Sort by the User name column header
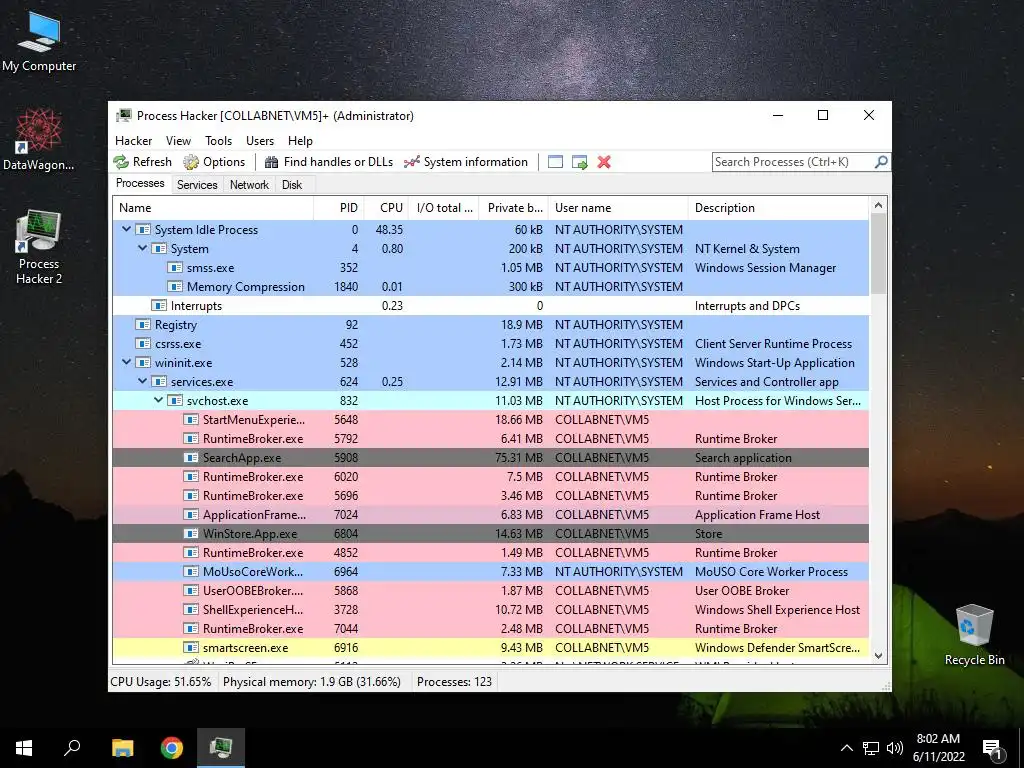 [618, 208]
